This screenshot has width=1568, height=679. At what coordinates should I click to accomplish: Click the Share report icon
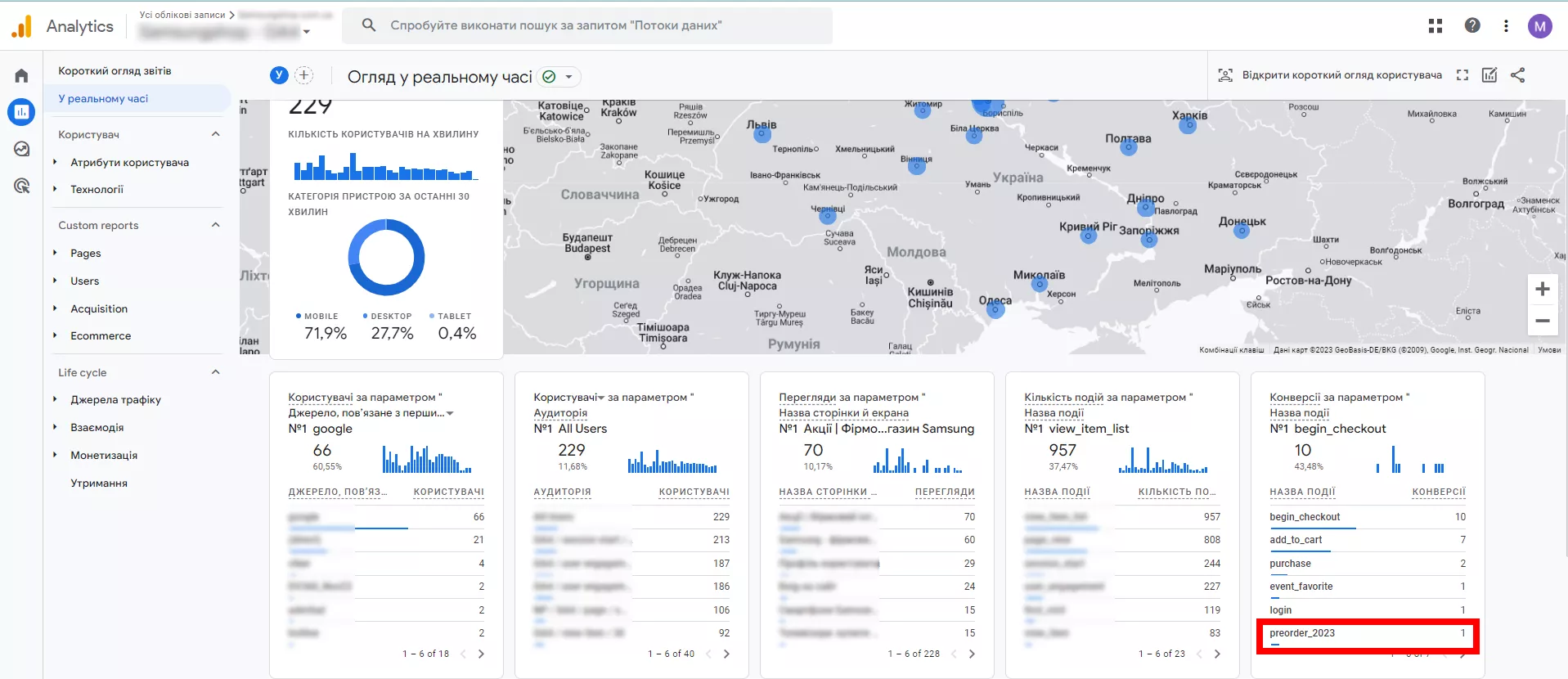(1518, 75)
